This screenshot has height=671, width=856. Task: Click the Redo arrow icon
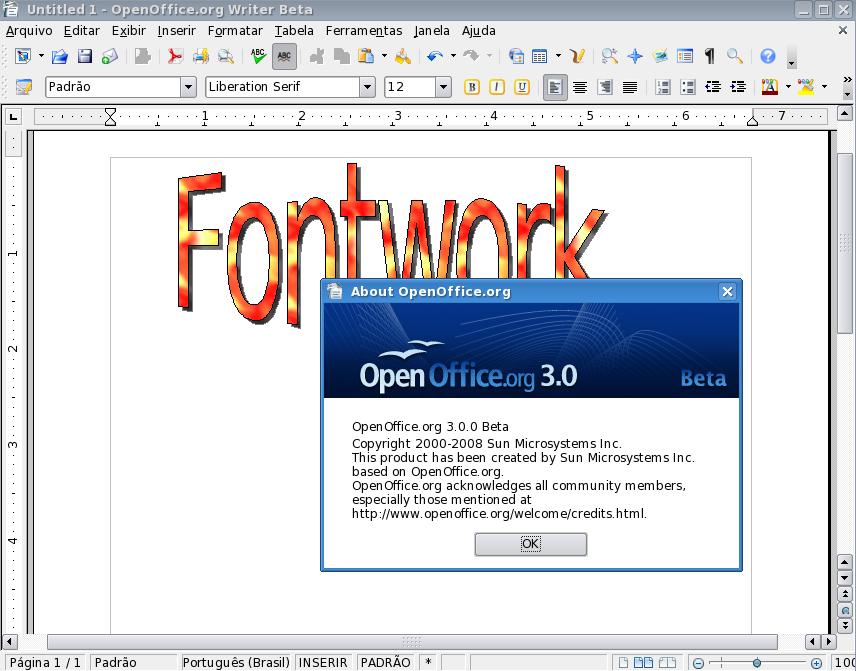point(471,56)
